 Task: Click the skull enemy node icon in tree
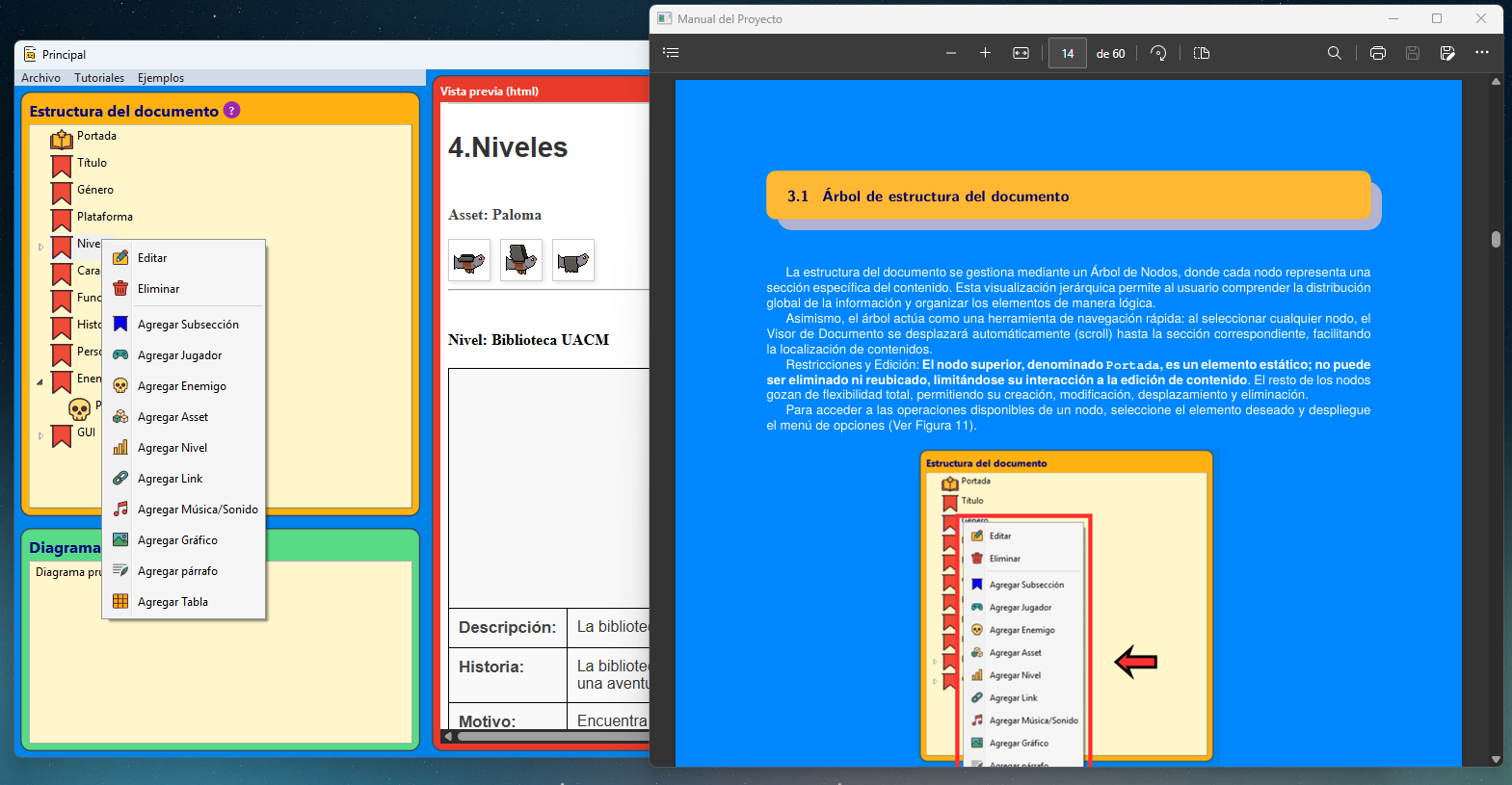pos(79,409)
